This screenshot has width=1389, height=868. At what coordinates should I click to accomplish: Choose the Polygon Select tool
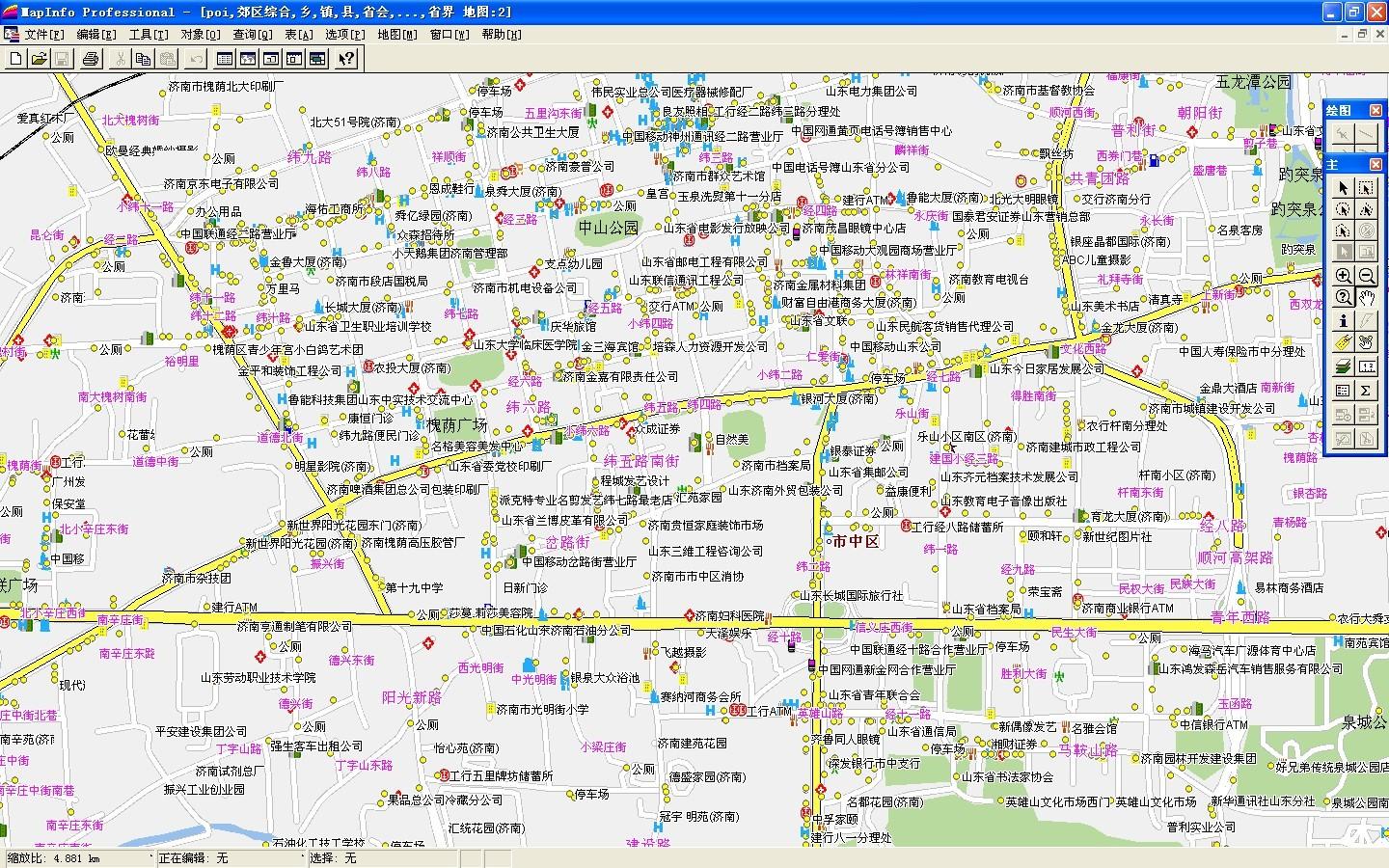coord(1367,209)
